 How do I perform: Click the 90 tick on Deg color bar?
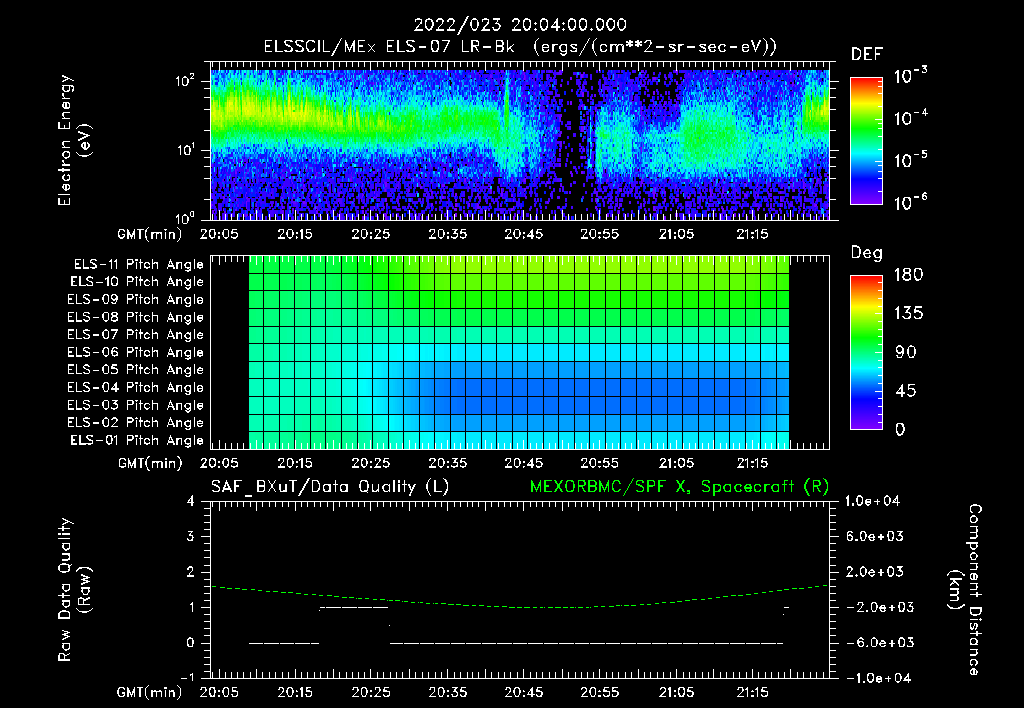pos(906,352)
